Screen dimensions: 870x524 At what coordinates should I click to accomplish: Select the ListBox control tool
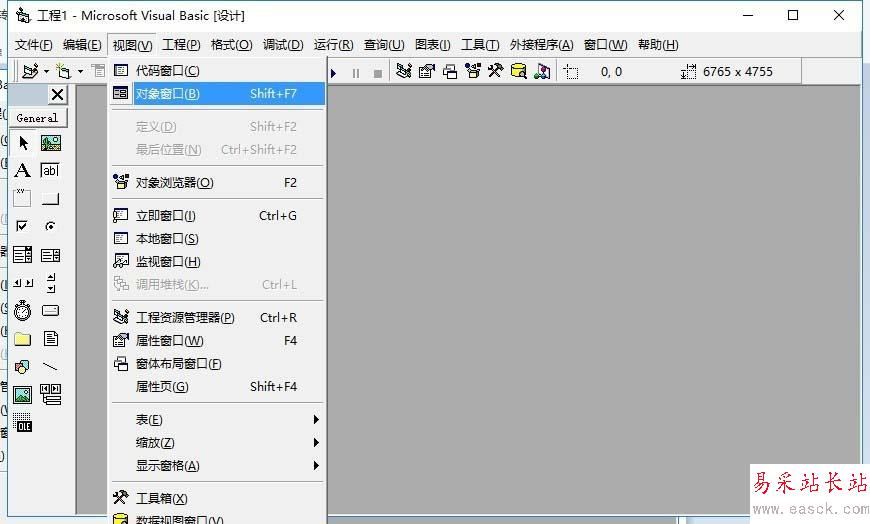pos(50,255)
